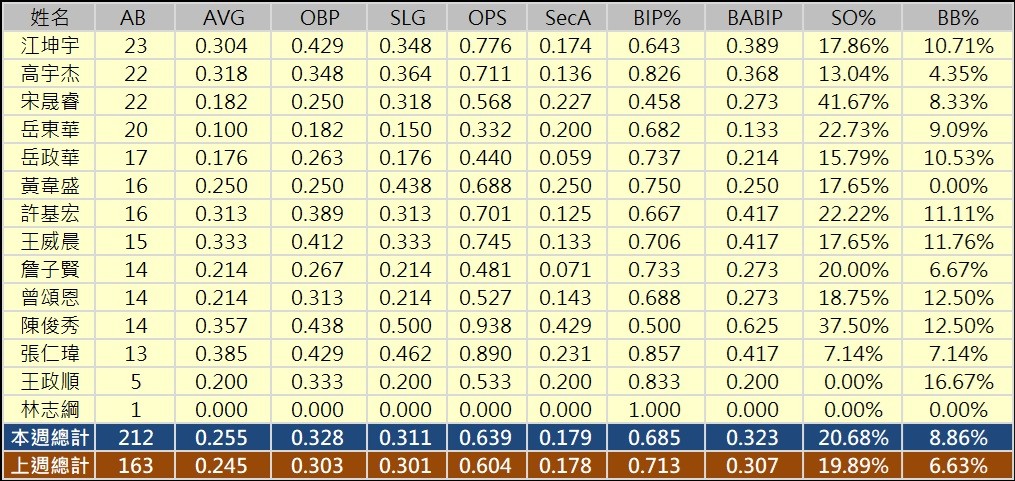Select the 本週總計 row label
1015x481 pixels.
pyautogui.click(x=50, y=438)
